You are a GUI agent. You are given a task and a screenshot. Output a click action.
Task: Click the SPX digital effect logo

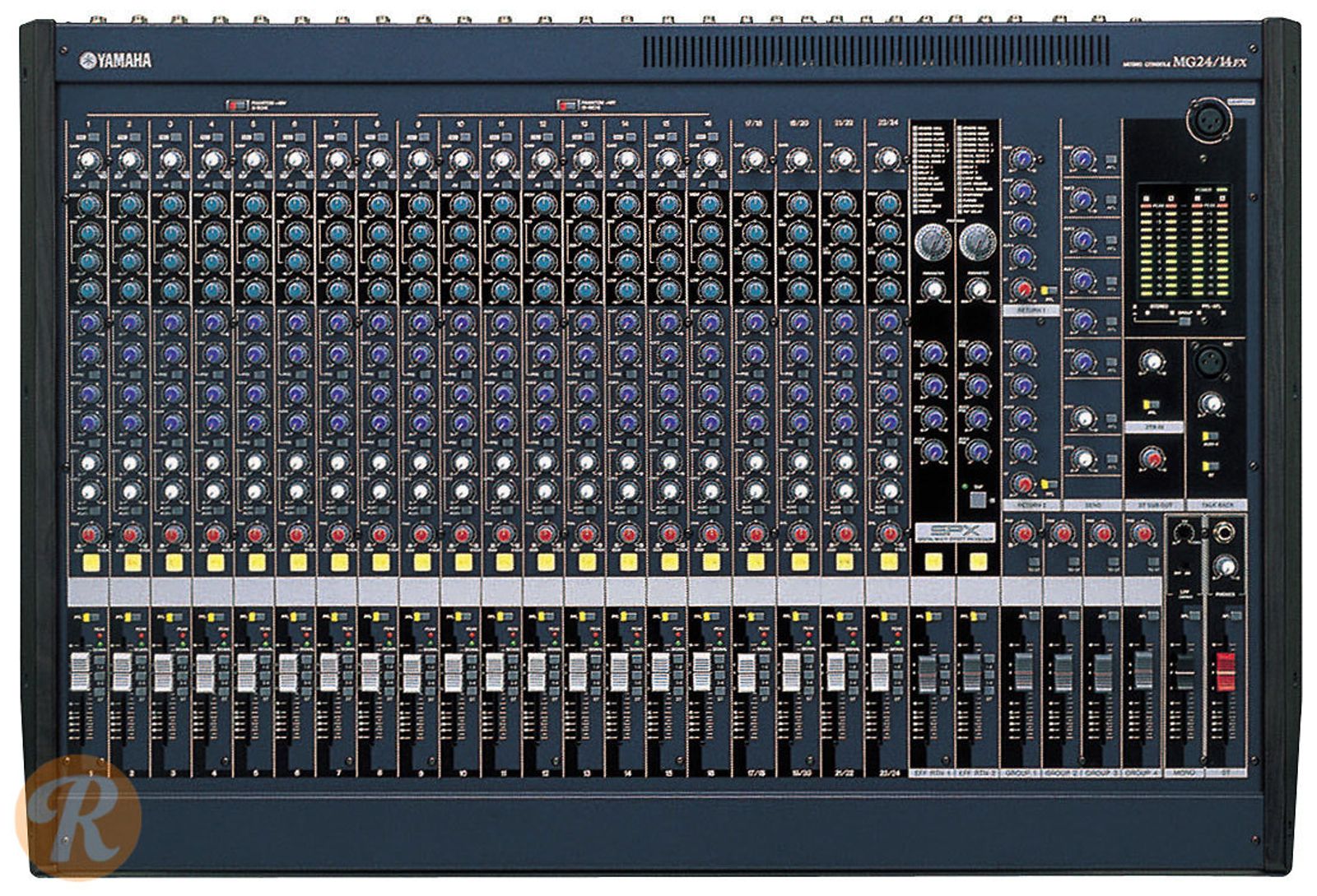click(x=955, y=532)
